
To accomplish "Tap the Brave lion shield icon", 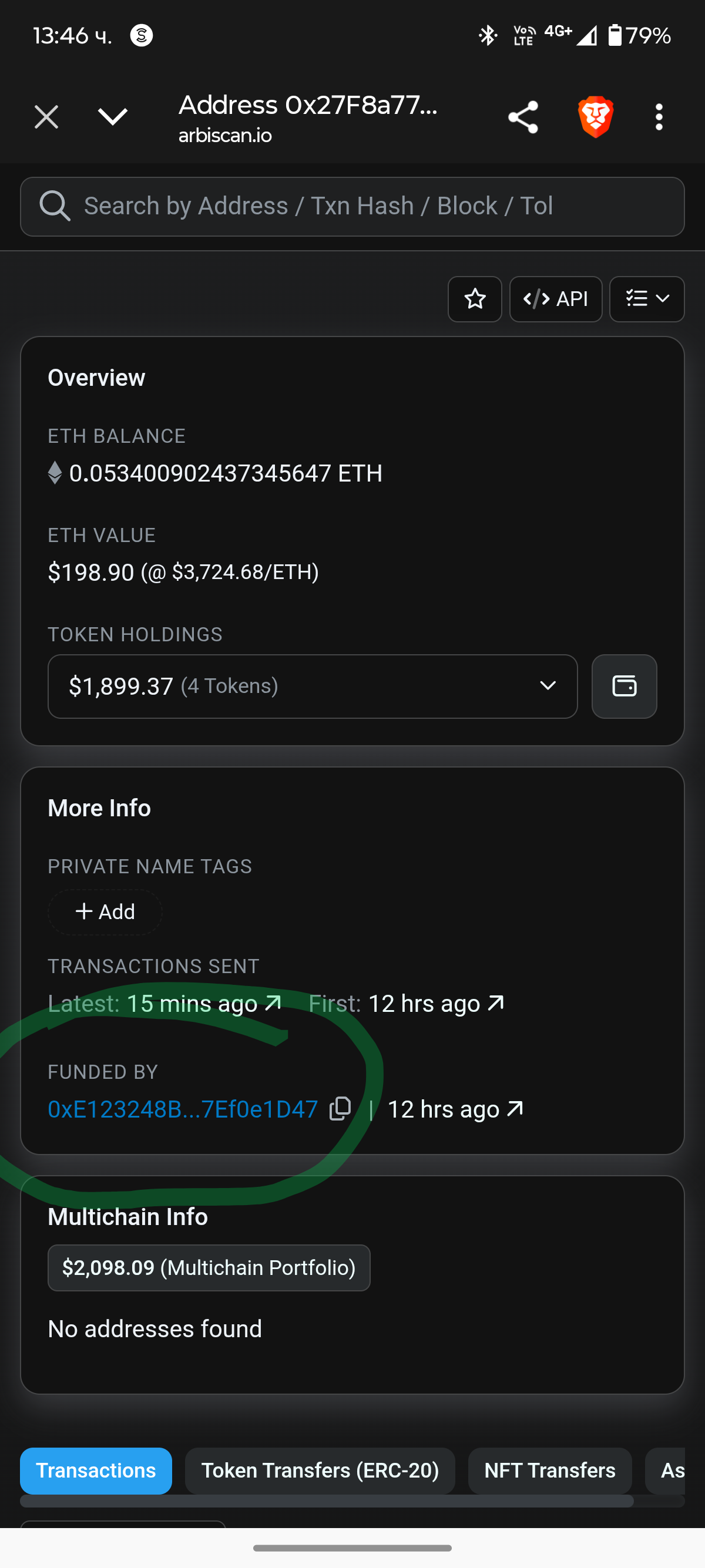I will [x=595, y=116].
